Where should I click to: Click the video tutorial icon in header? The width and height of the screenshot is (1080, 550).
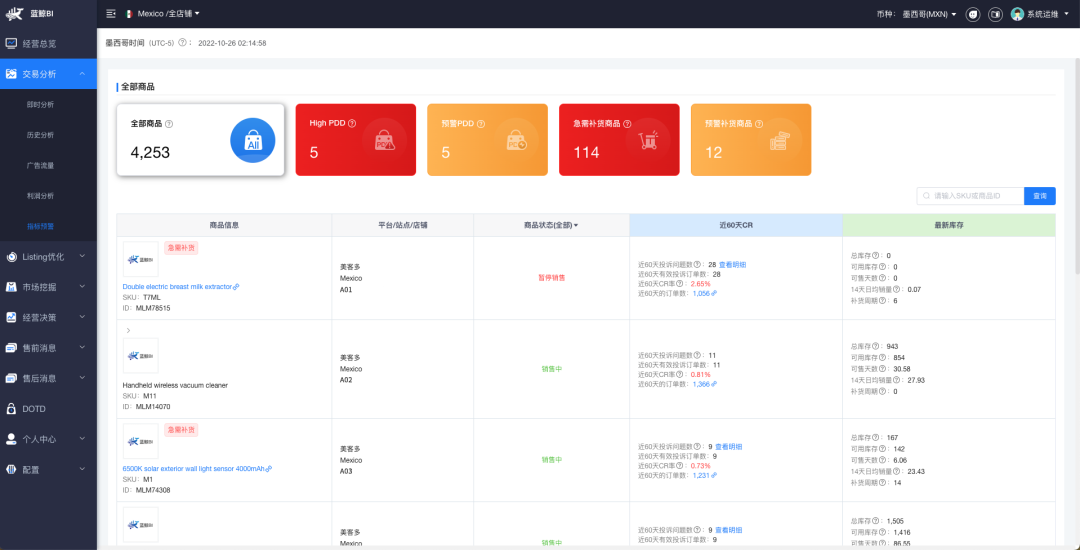[995, 14]
